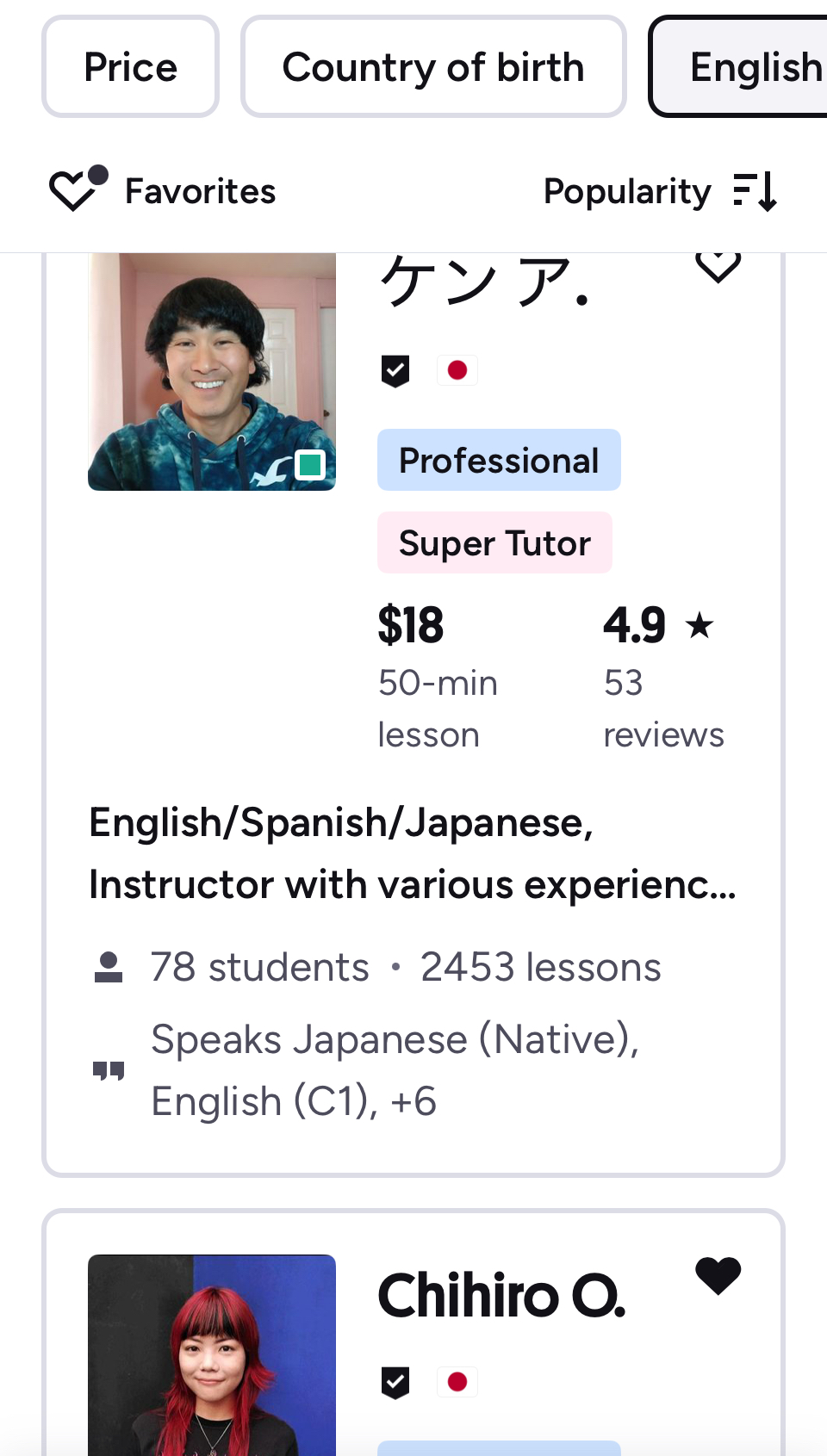This screenshot has width=827, height=1456.
Task: Click the students person icon
Action: point(109,967)
